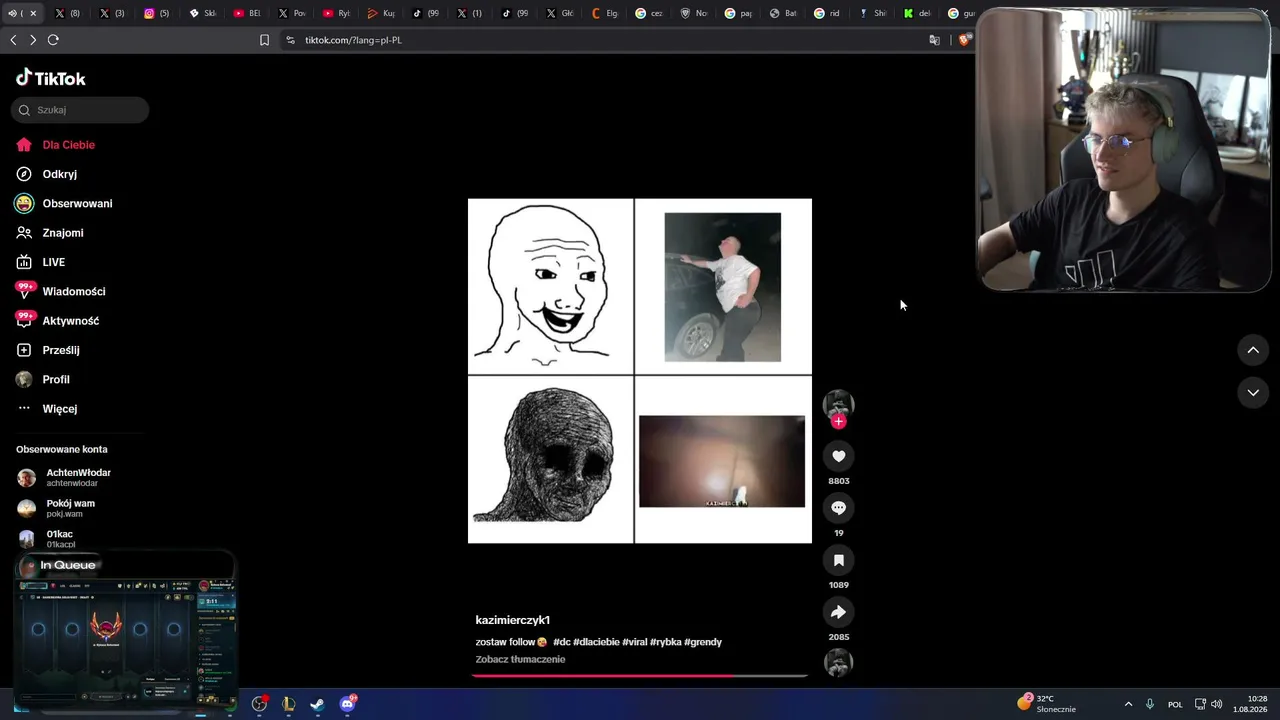This screenshot has height=720, width=1280.
Task: Open Pokój wam followed account
Action: pyautogui.click(x=58, y=508)
